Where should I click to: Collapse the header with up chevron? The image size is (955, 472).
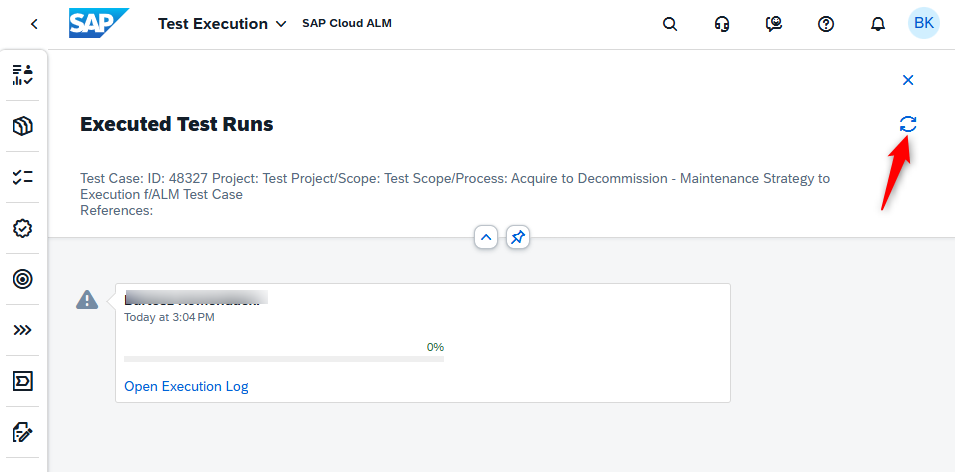click(486, 238)
